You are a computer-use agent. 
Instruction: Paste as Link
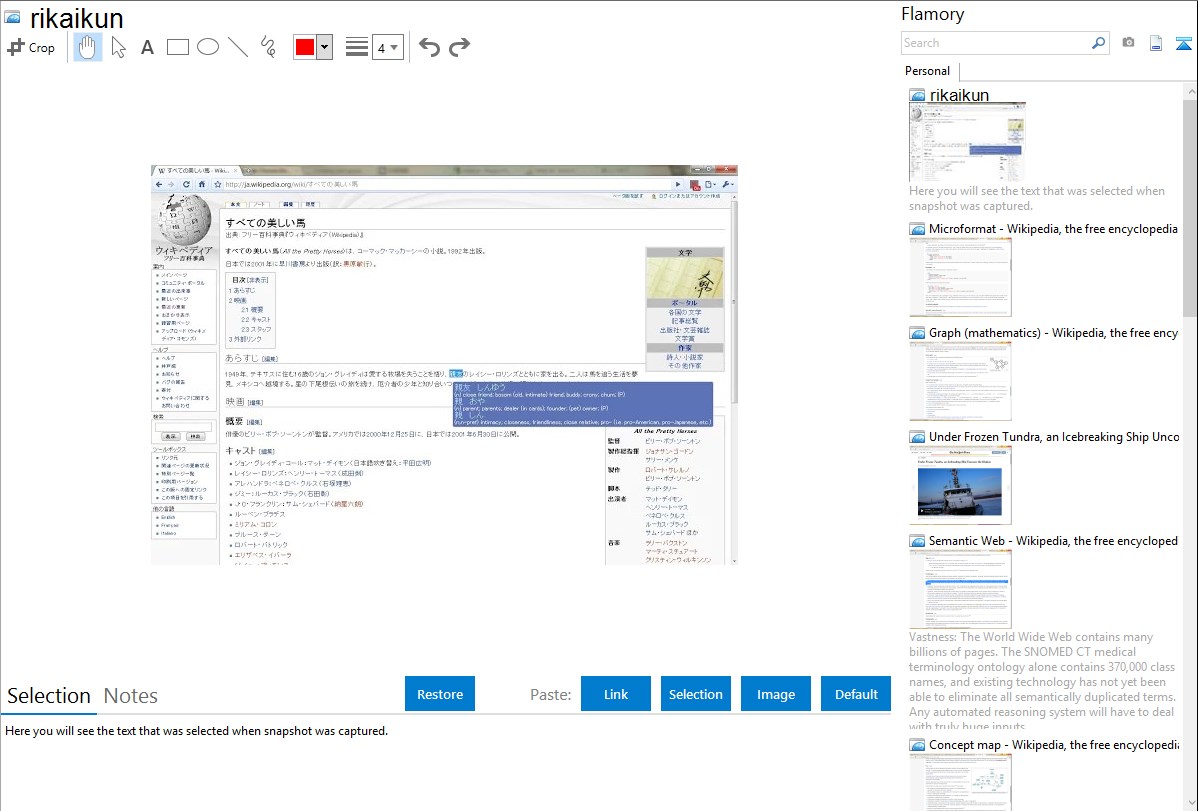pyautogui.click(x=616, y=694)
